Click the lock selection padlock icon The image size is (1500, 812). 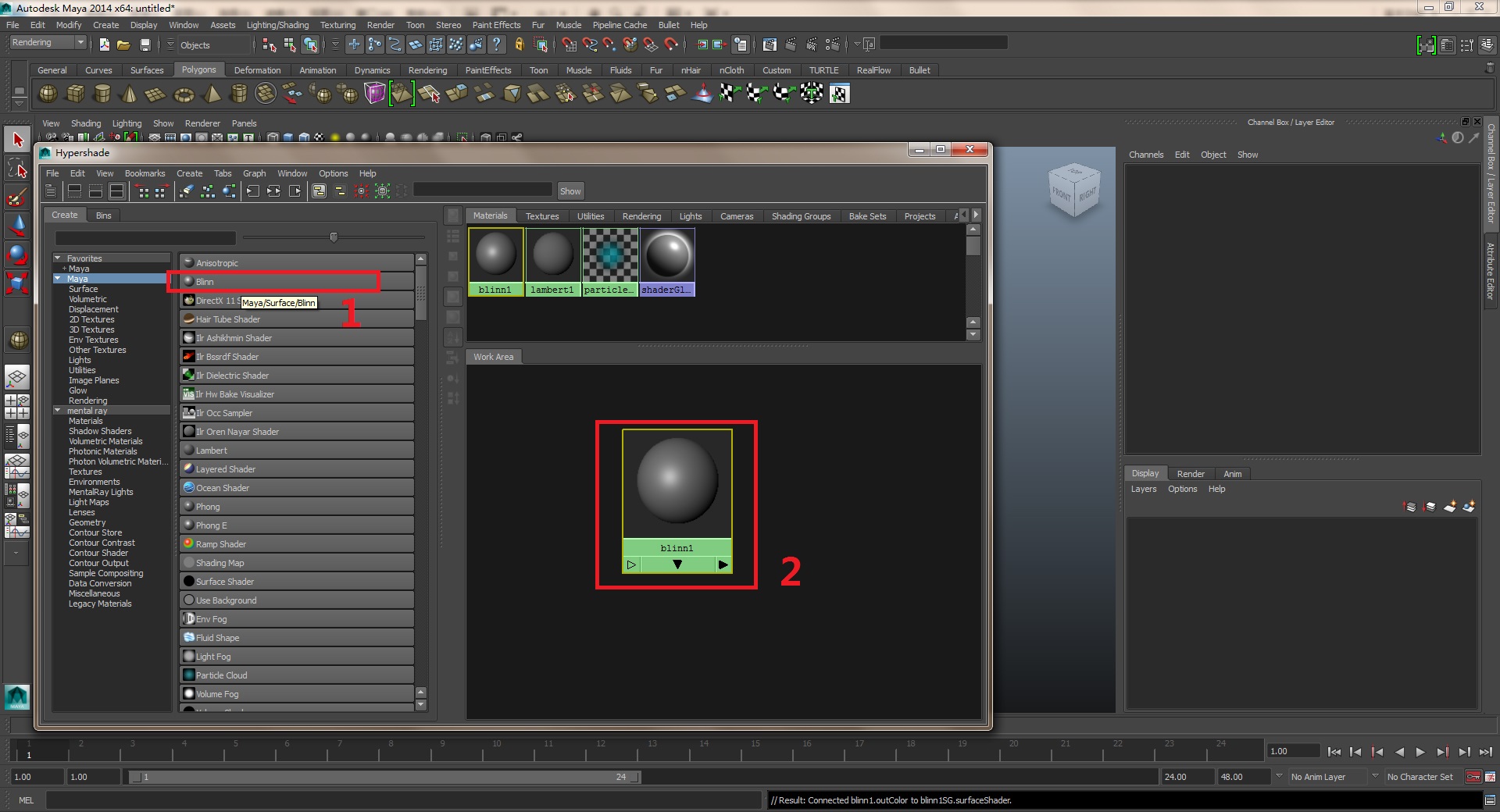click(x=519, y=45)
